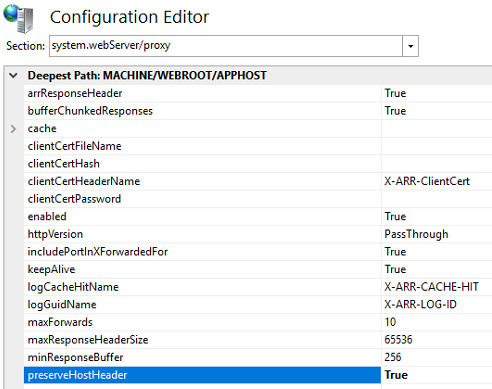The image size is (492, 389).
Task: Select the clientCertPassword property
Action: 74,199
